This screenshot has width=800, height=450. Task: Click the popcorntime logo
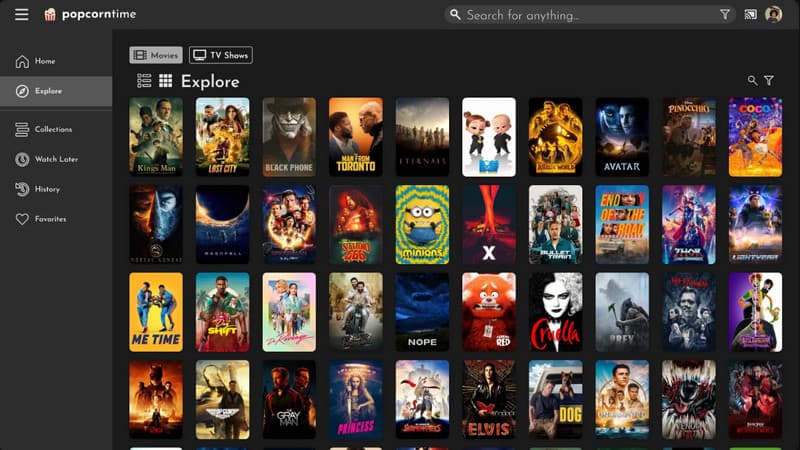click(x=90, y=14)
